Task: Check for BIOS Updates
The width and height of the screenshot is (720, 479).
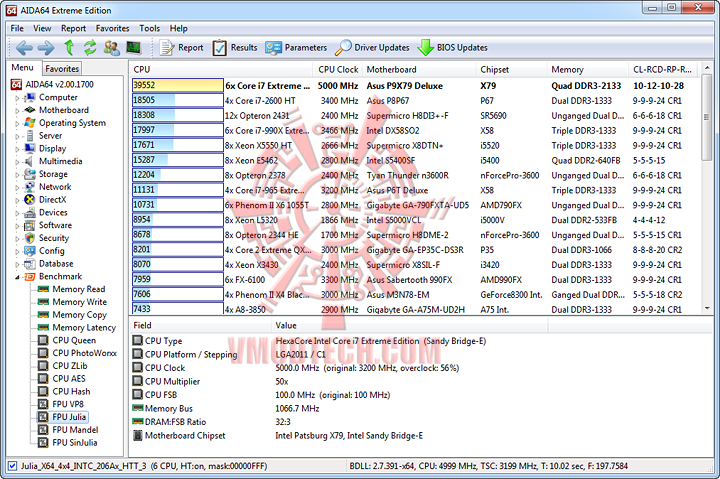Action: pos(452,47)
